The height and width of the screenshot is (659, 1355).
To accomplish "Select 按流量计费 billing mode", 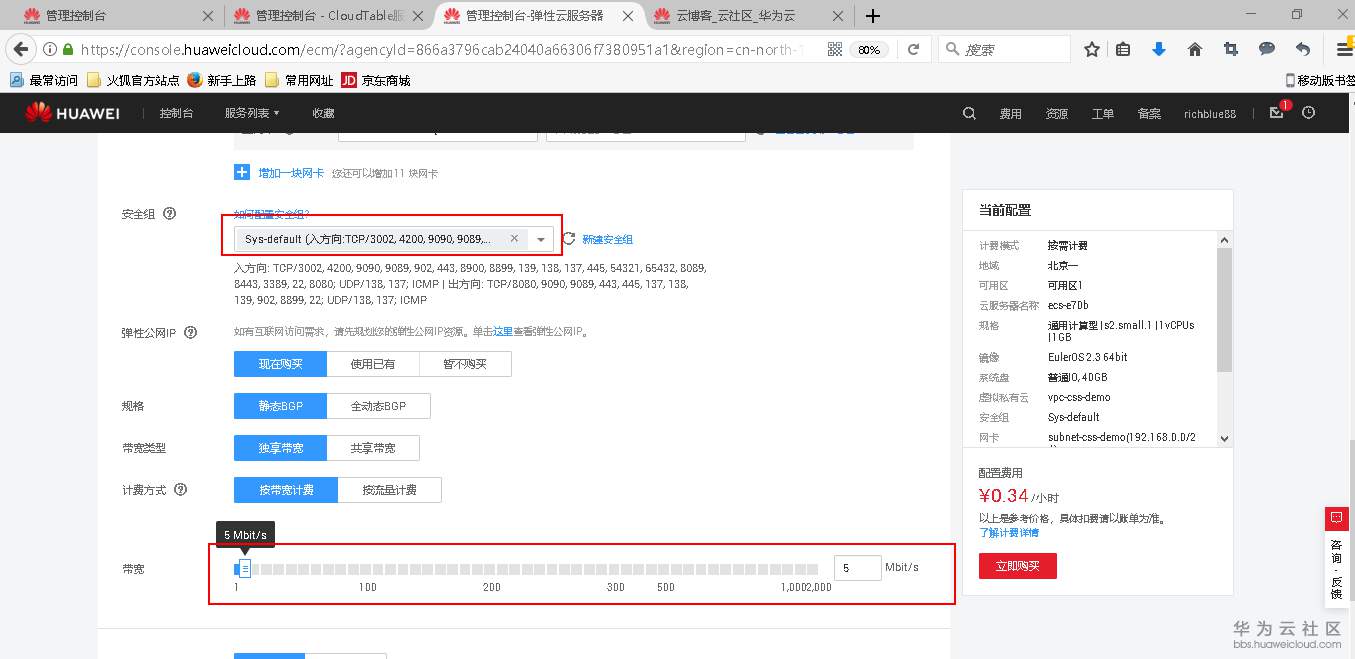I will 389,489.
